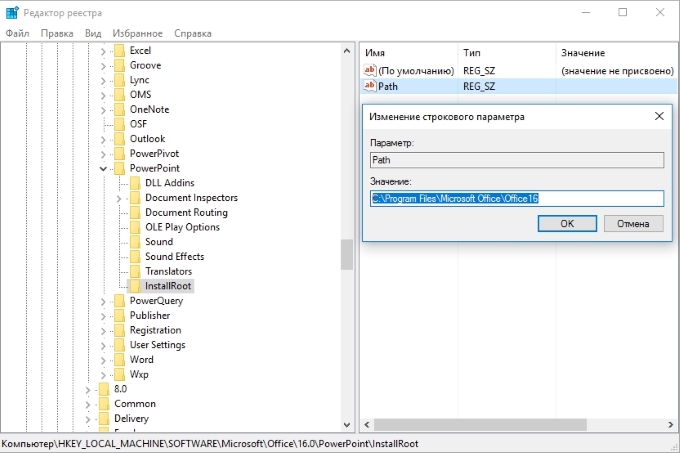Click the PowerPoint folder icon
Screen dimensions: 680x453
click(x=120, y=168)
